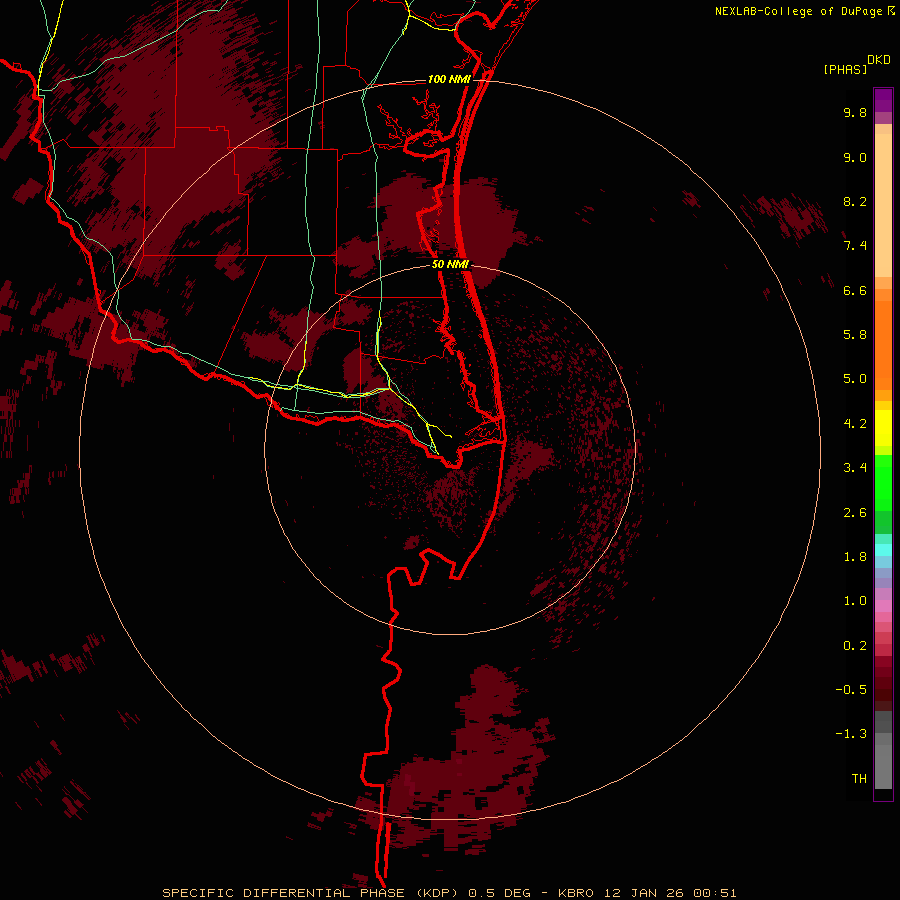Click the 9.8 value on the color scale
Screen dimensions: 900x900
click(x=855, y=112)
